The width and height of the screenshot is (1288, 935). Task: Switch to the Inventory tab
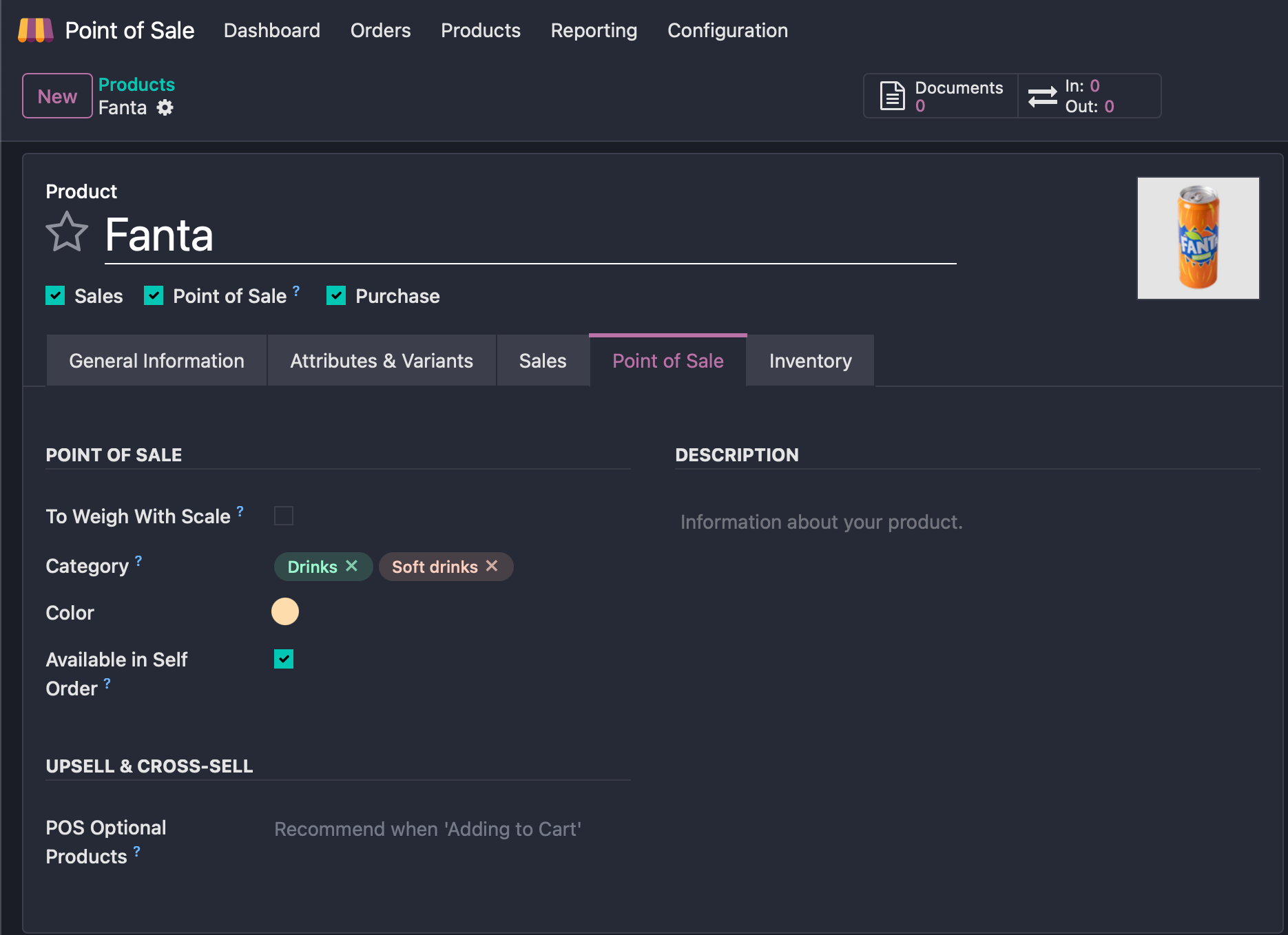point(810,361)
